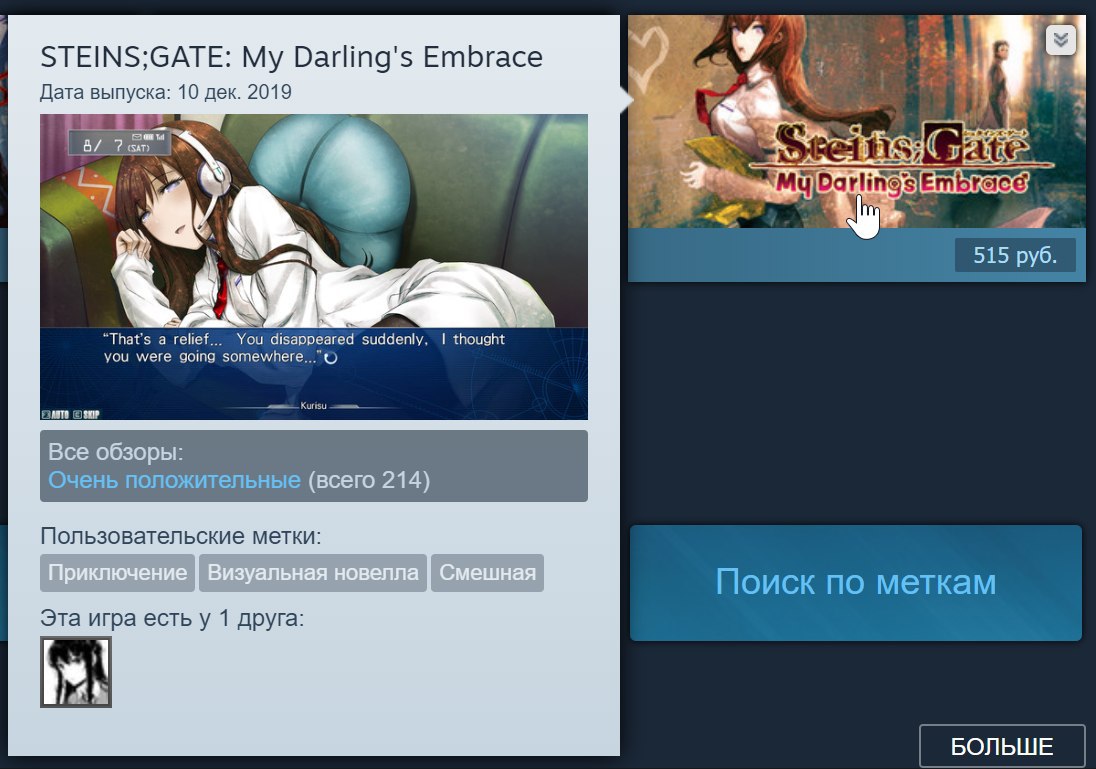Click the circular text-advance spinner after the dialogue
Image resolution: width=1096 pixels, height=769 pixels.
(x=331, y=358)
